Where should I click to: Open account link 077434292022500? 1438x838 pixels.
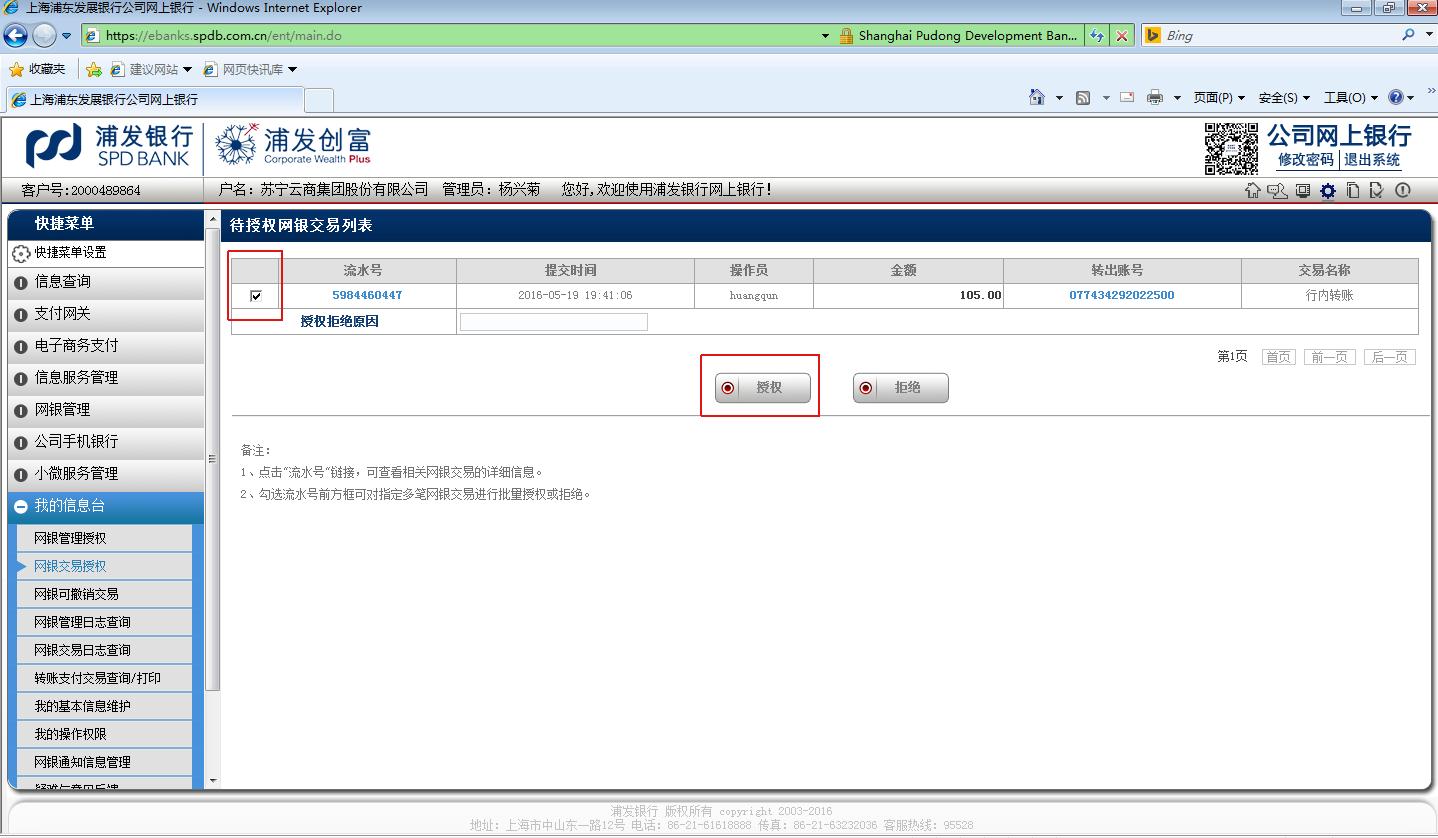pyautogui.click(x=1122, y=295)
